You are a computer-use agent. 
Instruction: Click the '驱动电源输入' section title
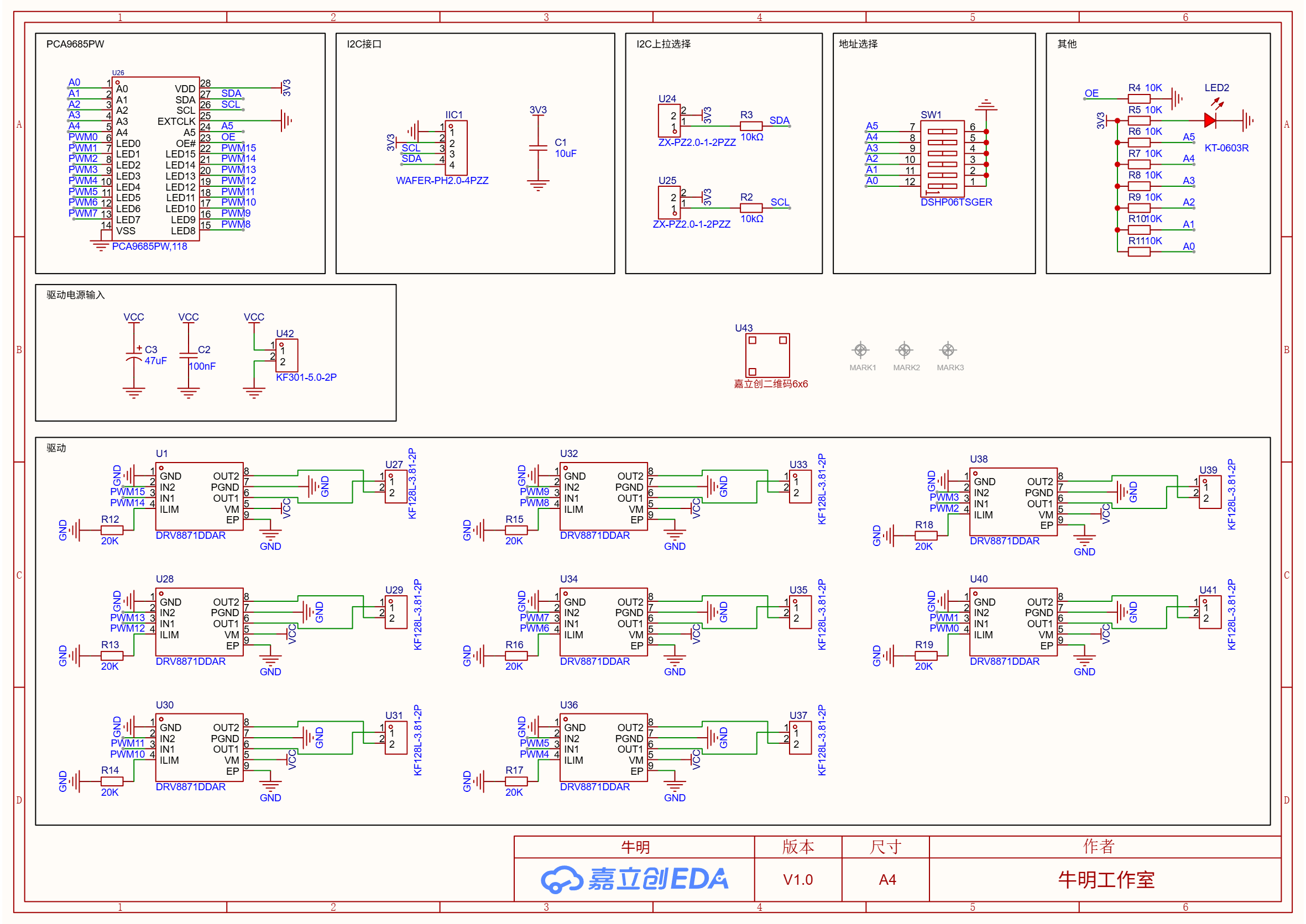(76, 295)
